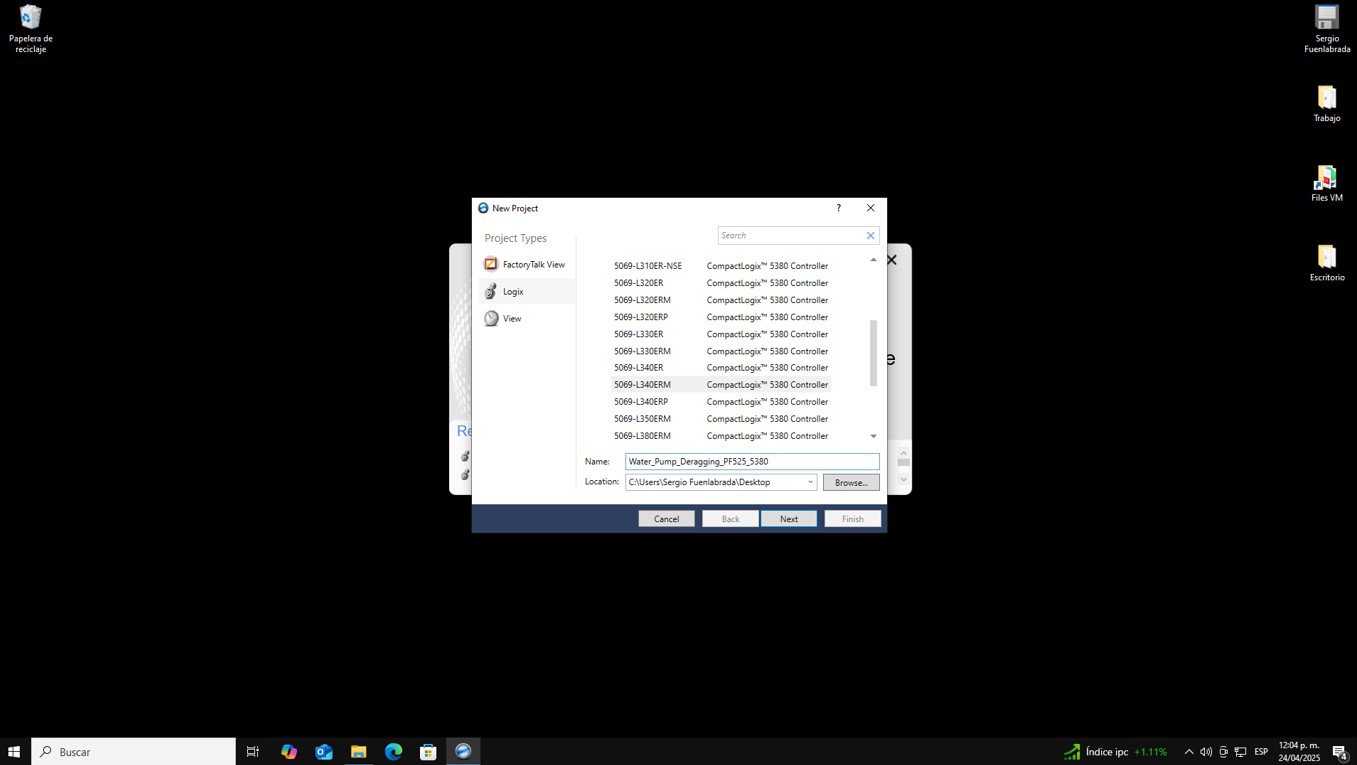This screenshot has width=1357, height=765.
Task: Click the Meet Now tray icon
Action: click(x=1223, y=752)
